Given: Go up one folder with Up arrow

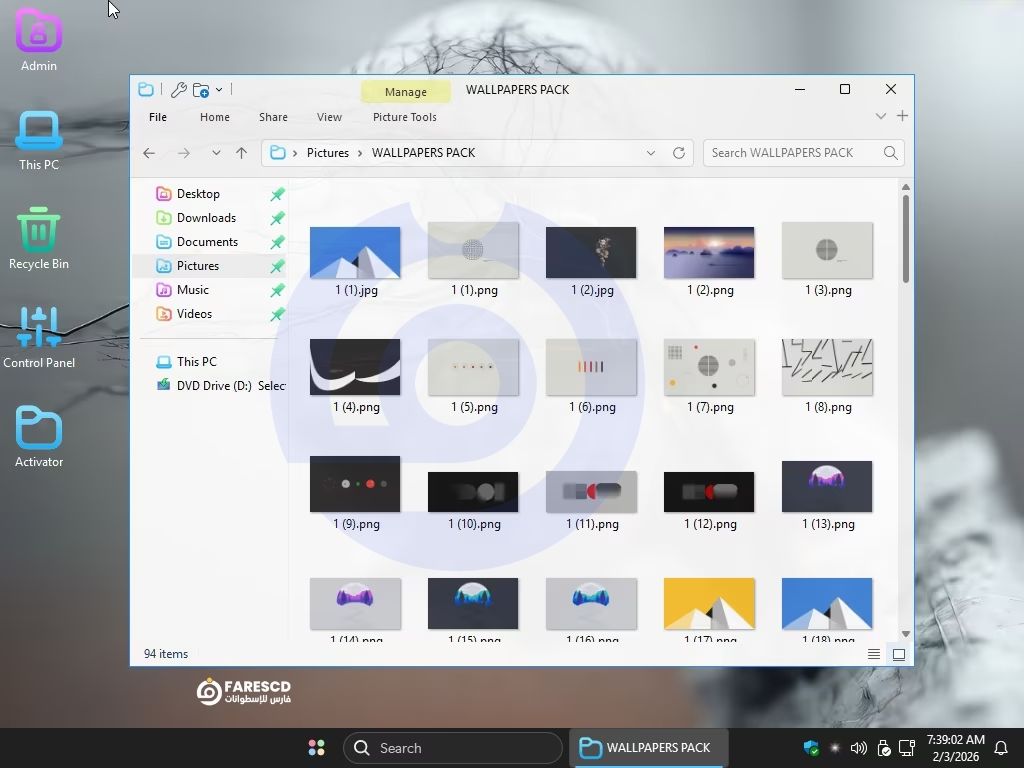Looking at the screenshot, I should [x=241, y=153].
